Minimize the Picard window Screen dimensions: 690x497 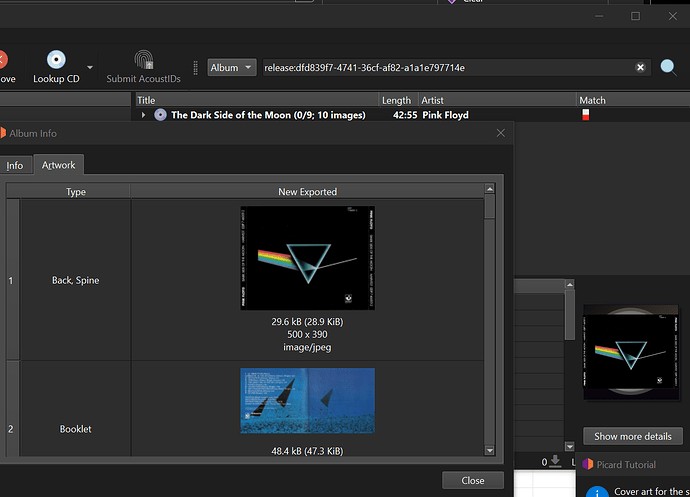click(599, 16)
